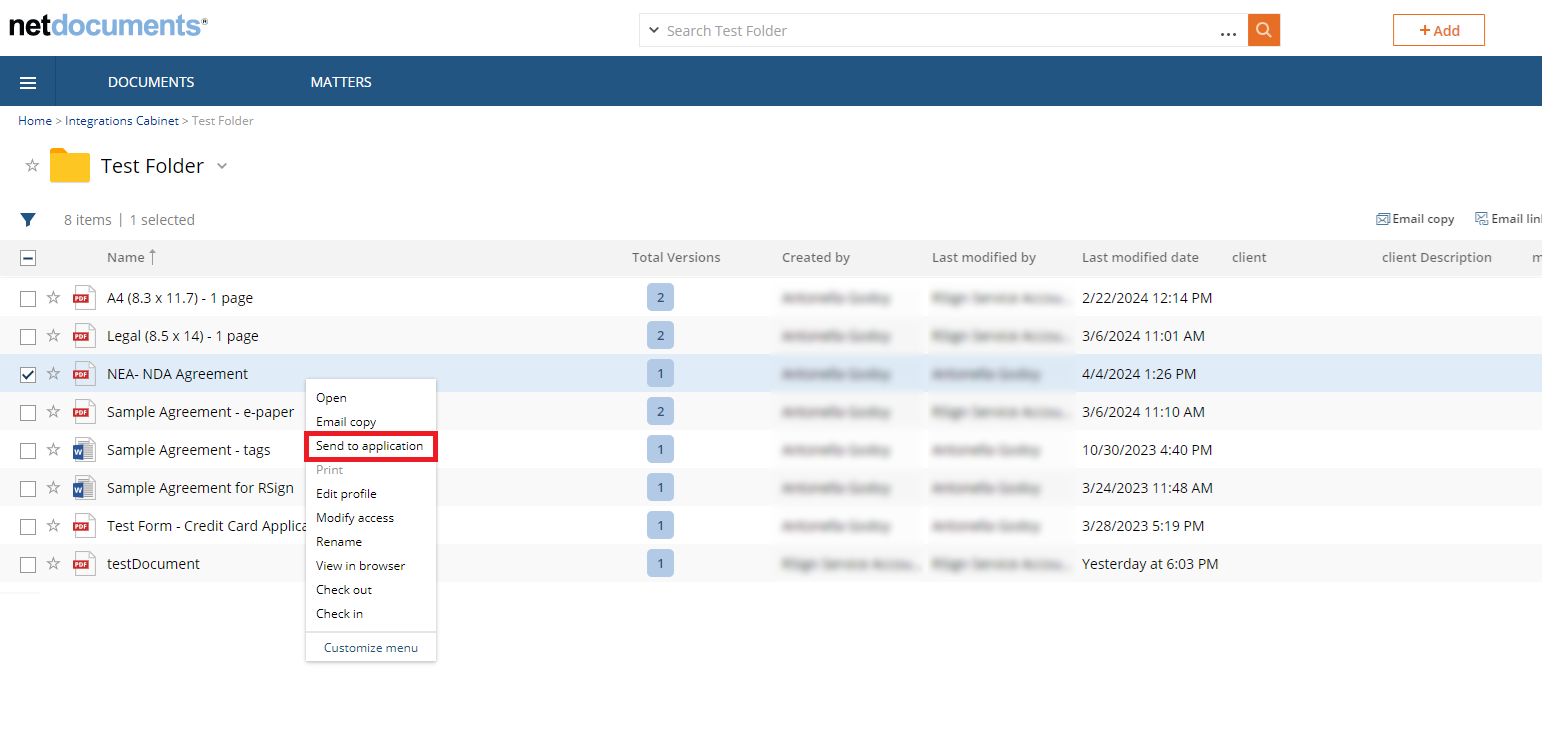Open the hamburger navigation menu
This screenshot has width=1542, height=732.
click(28, 82)
